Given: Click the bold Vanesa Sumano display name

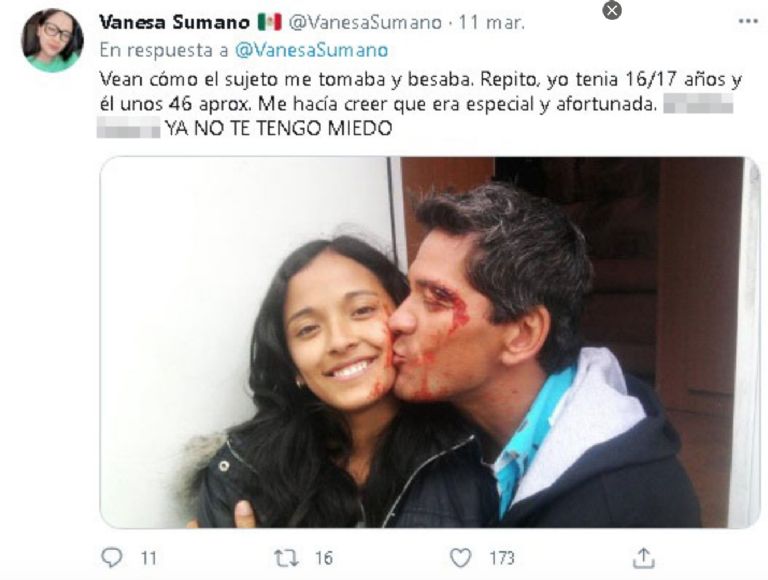Looking at the screenshot, I should (174, 23).
